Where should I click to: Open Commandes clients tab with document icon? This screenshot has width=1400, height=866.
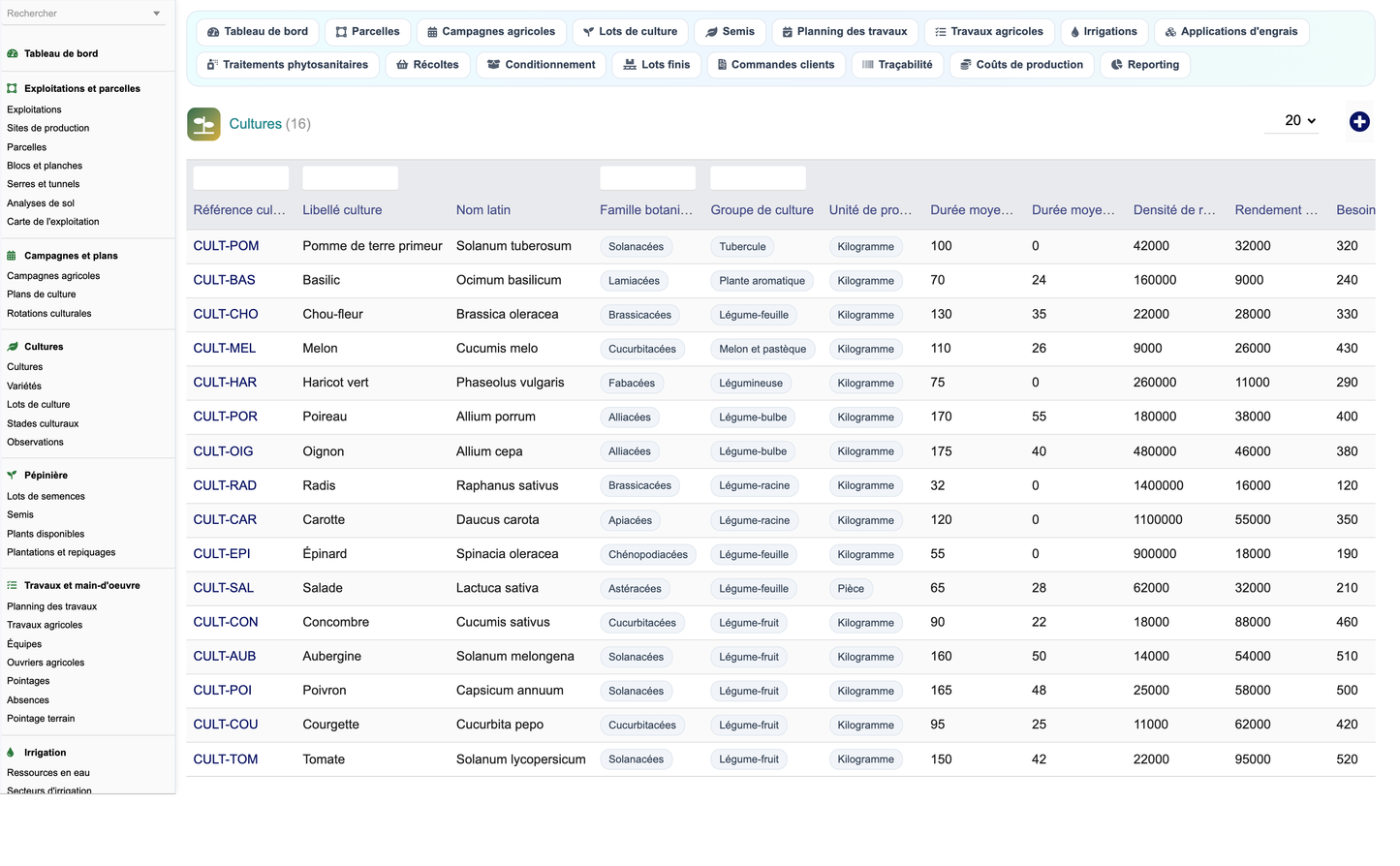(x=776, y=65)
